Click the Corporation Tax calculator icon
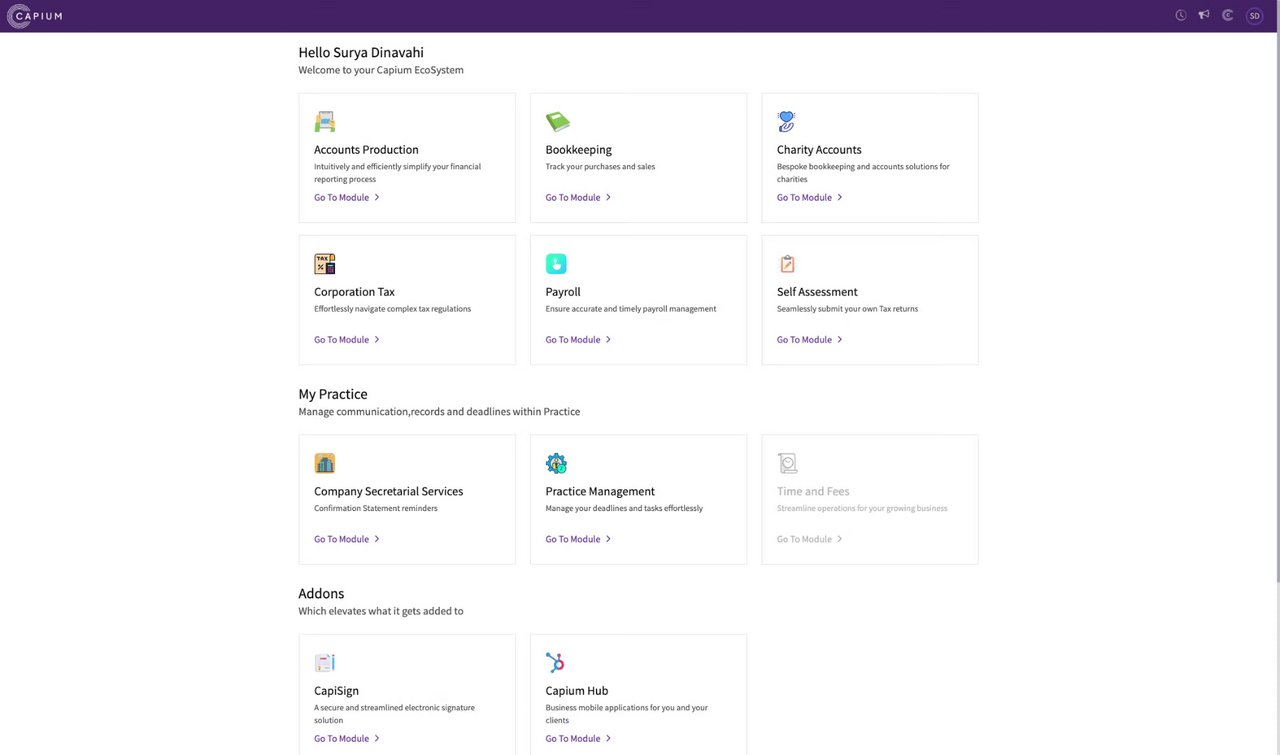This screenshot has height=755, width=1280. 325,264
